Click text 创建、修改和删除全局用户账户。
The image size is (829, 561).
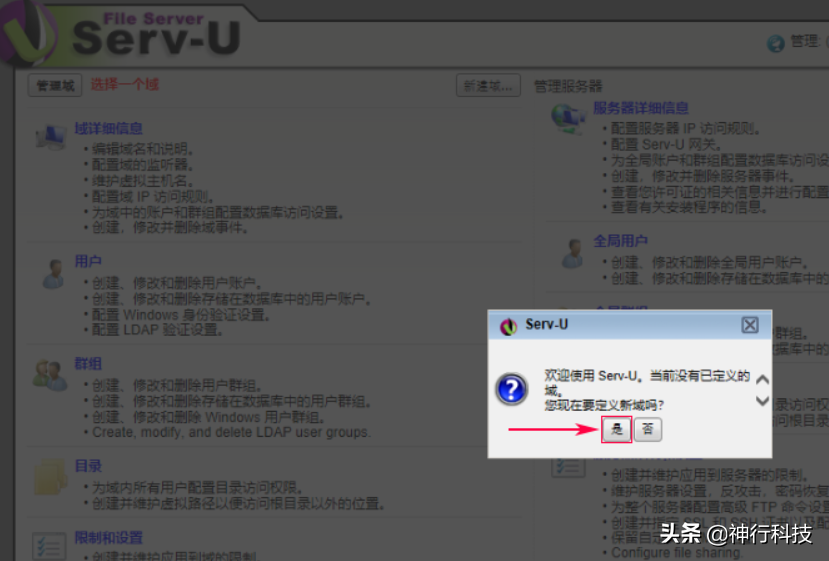710,262
